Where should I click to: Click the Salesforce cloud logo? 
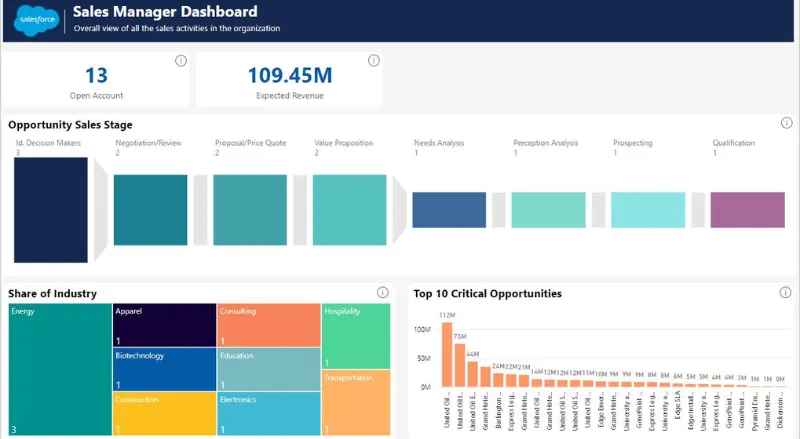click(x=37, y=20)
